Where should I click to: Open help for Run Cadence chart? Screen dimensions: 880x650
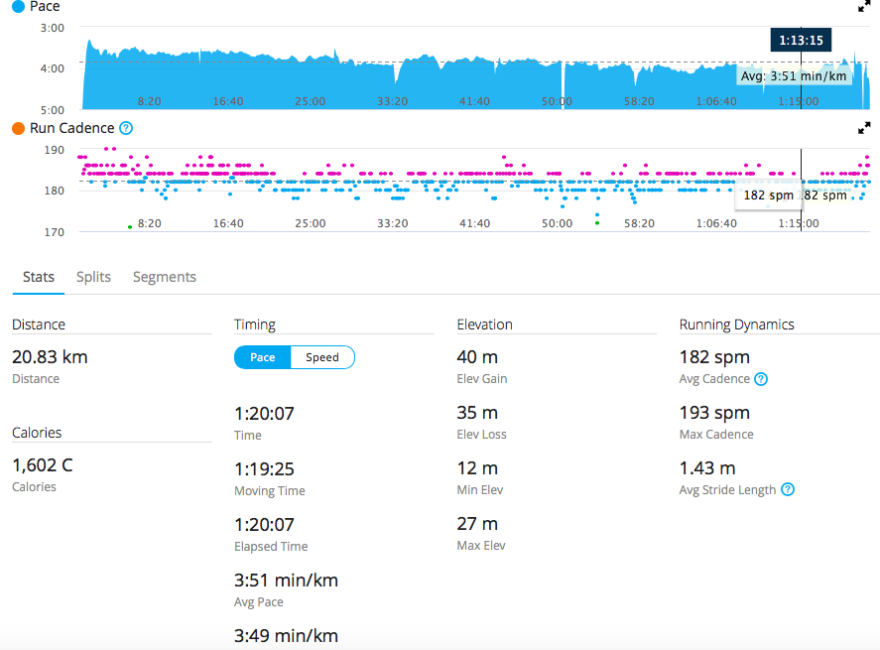click(126, 128)
